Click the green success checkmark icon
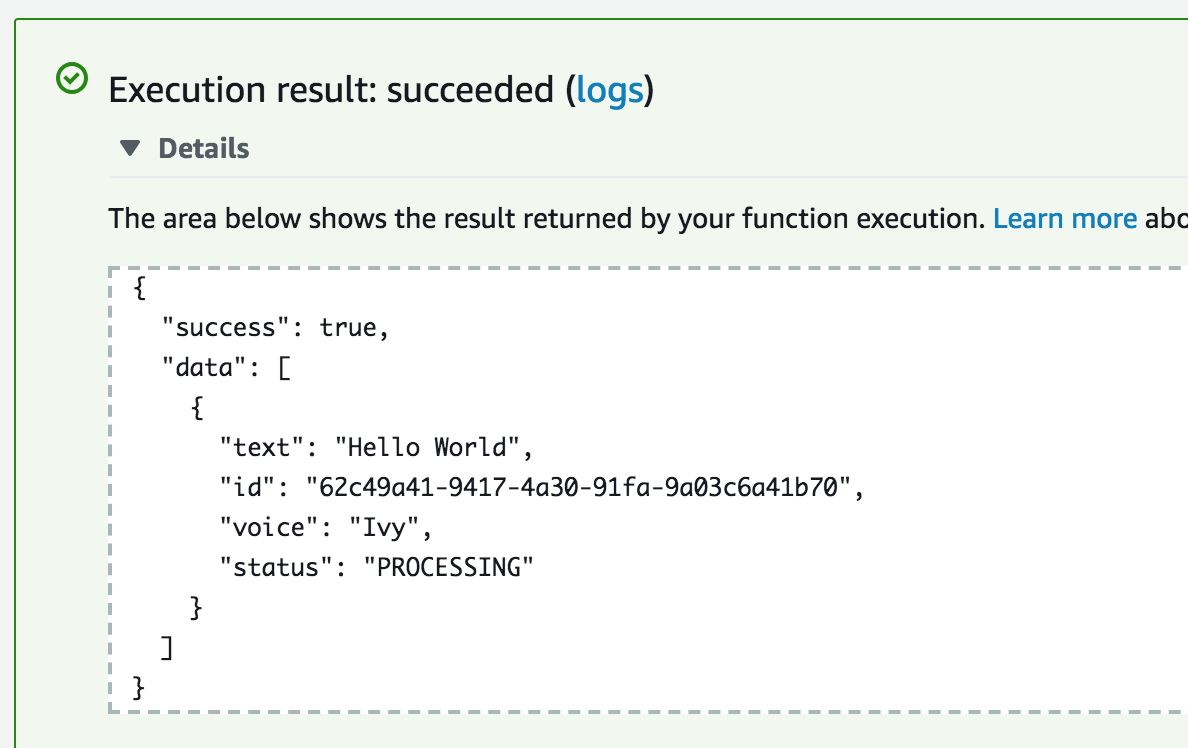Image resolution: width=1188 pixels, height=748 pixels. 72,78
